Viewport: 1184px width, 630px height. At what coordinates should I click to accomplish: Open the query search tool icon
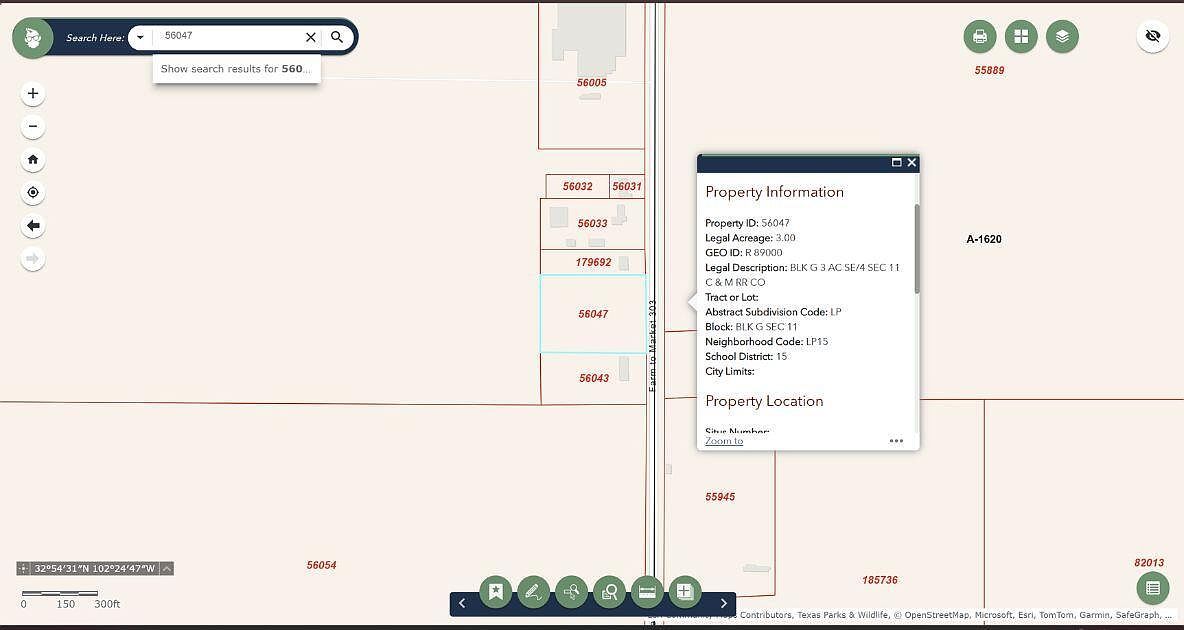(572, 592)
